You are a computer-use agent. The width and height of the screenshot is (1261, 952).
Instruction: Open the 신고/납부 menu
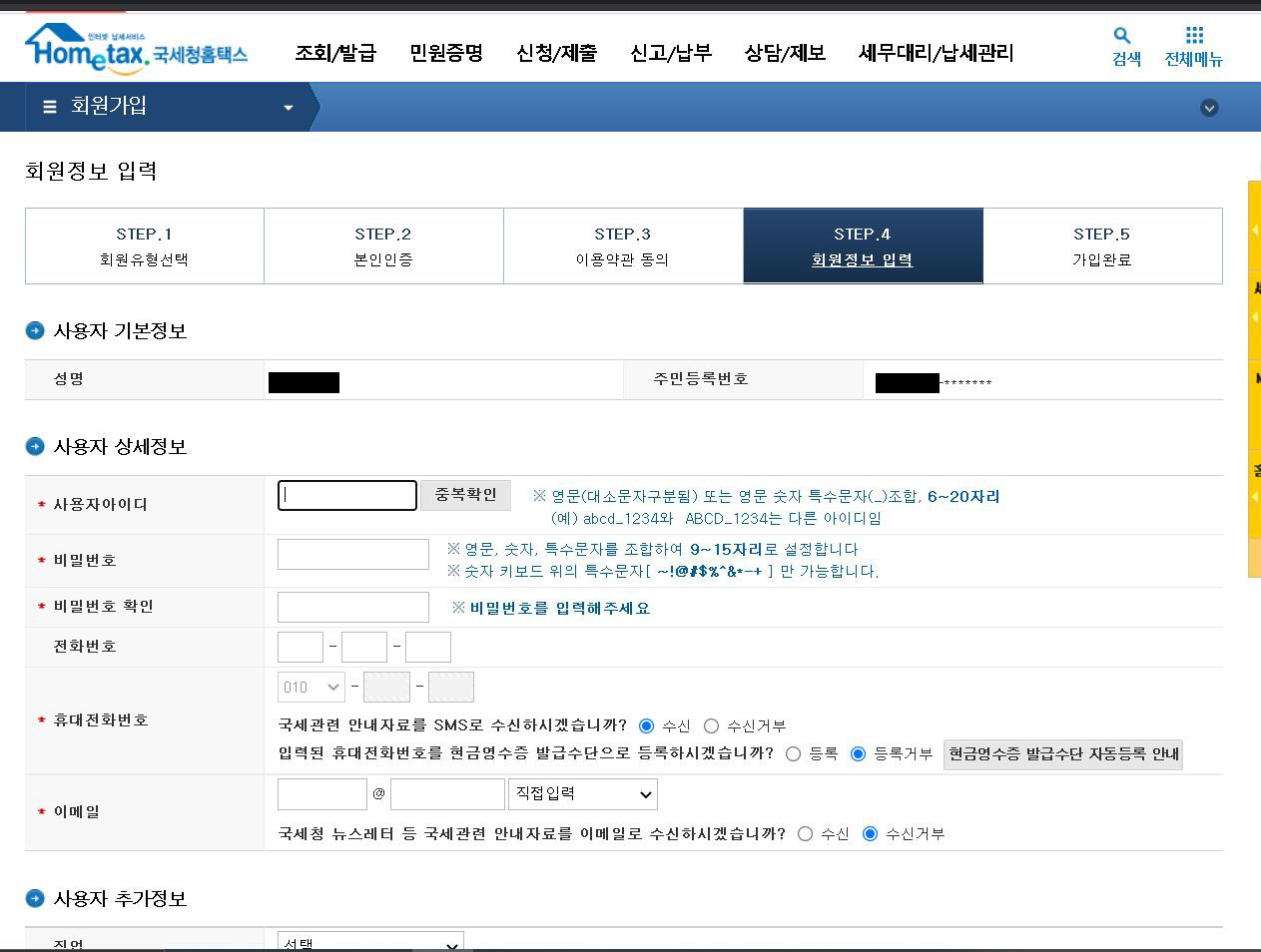coord(671,53)
